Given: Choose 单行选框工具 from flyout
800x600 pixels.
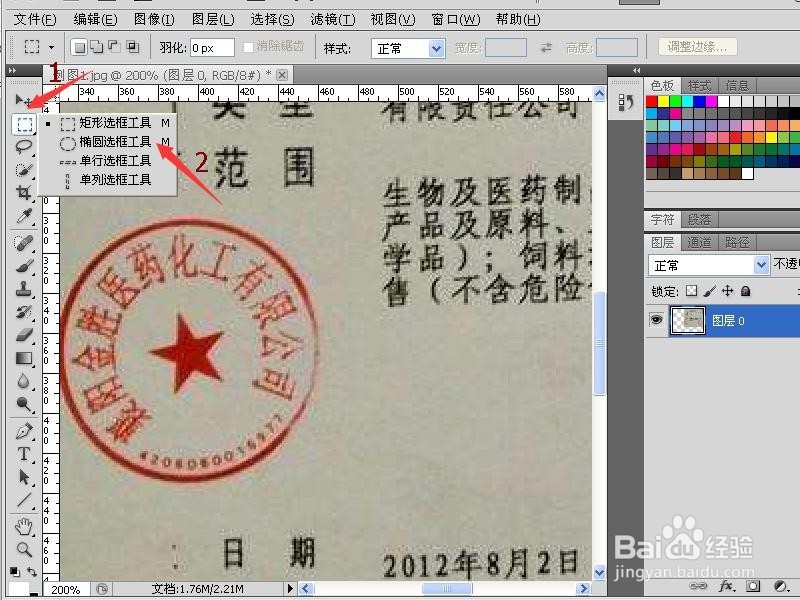Looking at the screenshot, I should pos(115,161).
